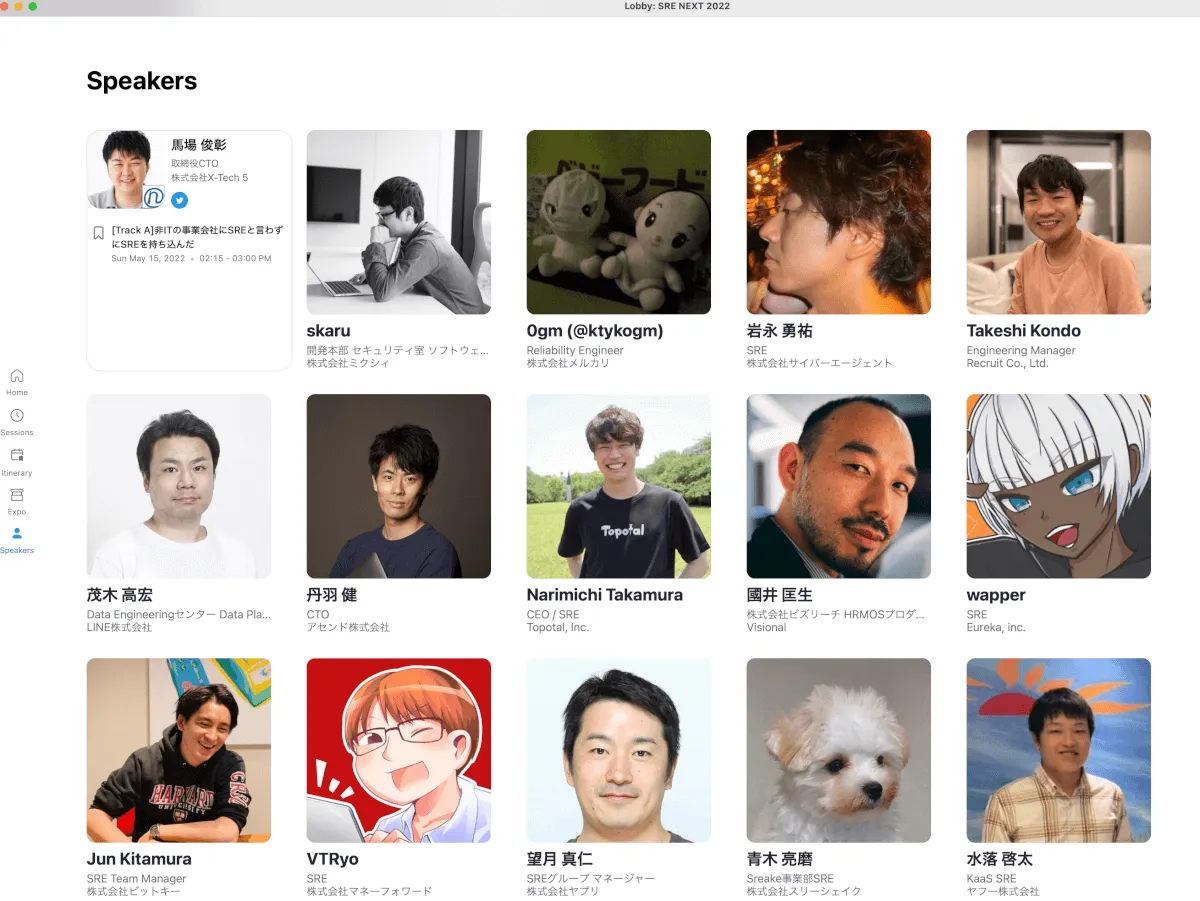Click the text KaaS SRE

click(x=990, y=879)
